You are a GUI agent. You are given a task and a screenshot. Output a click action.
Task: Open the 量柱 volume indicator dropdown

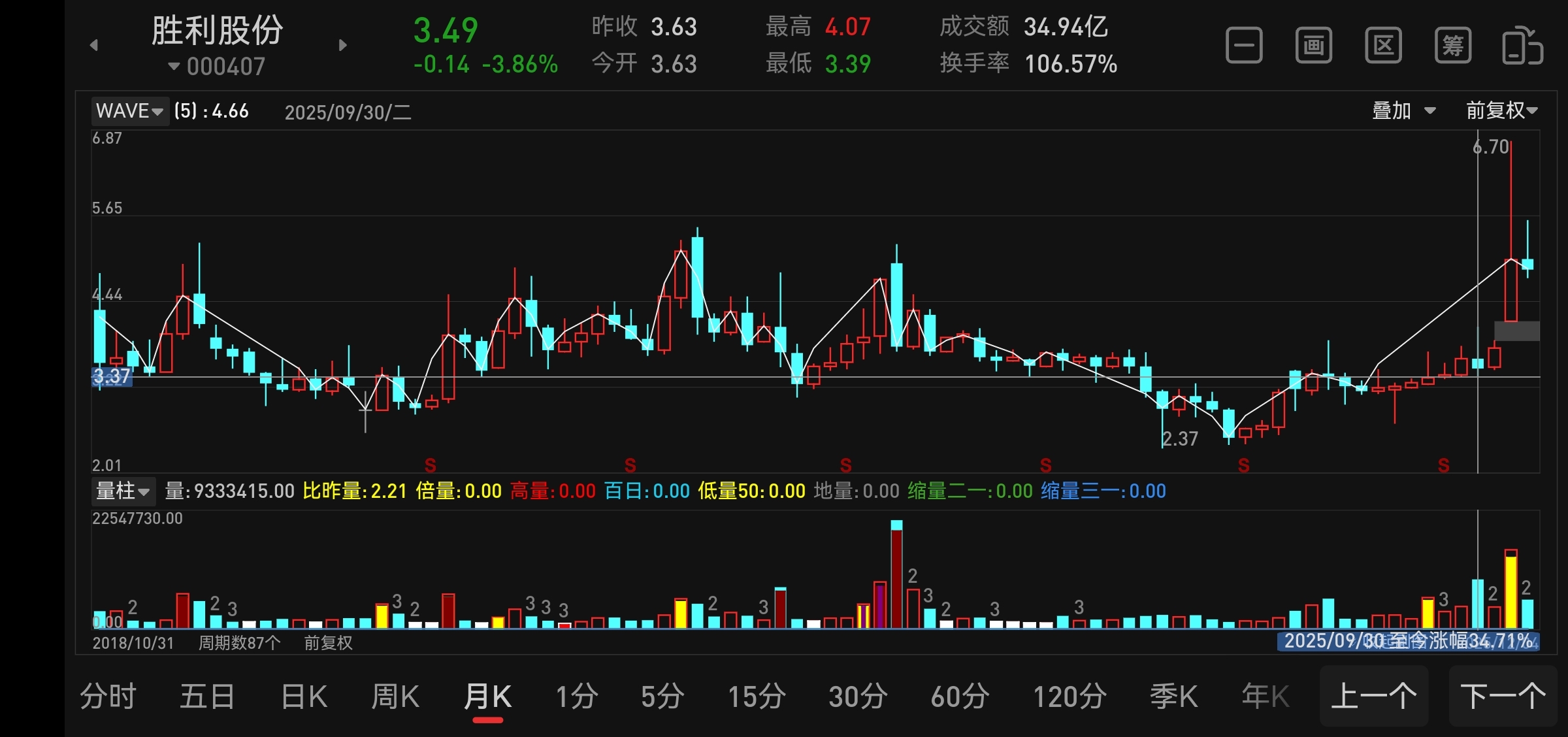123,491
